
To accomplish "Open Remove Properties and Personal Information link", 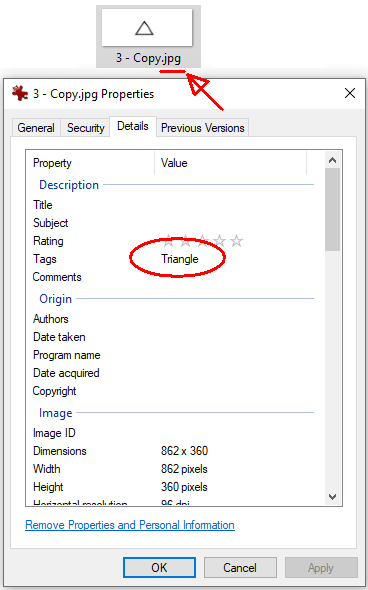I will click(130, 525).
